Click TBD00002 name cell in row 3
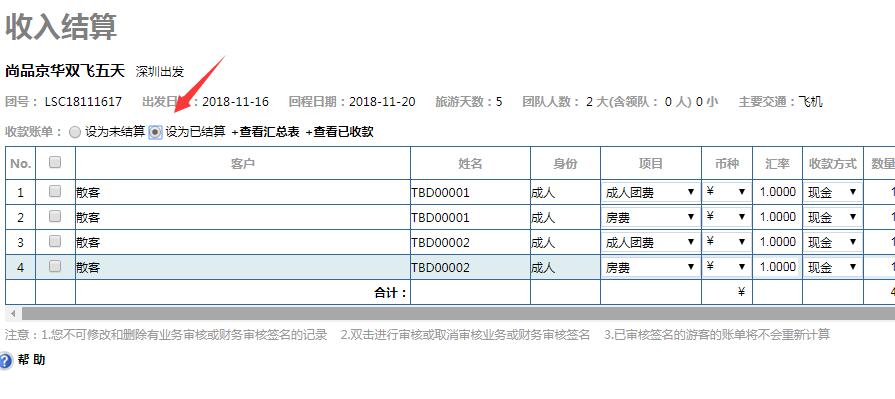This screenshot has height=399, width=895. point(470,243)
